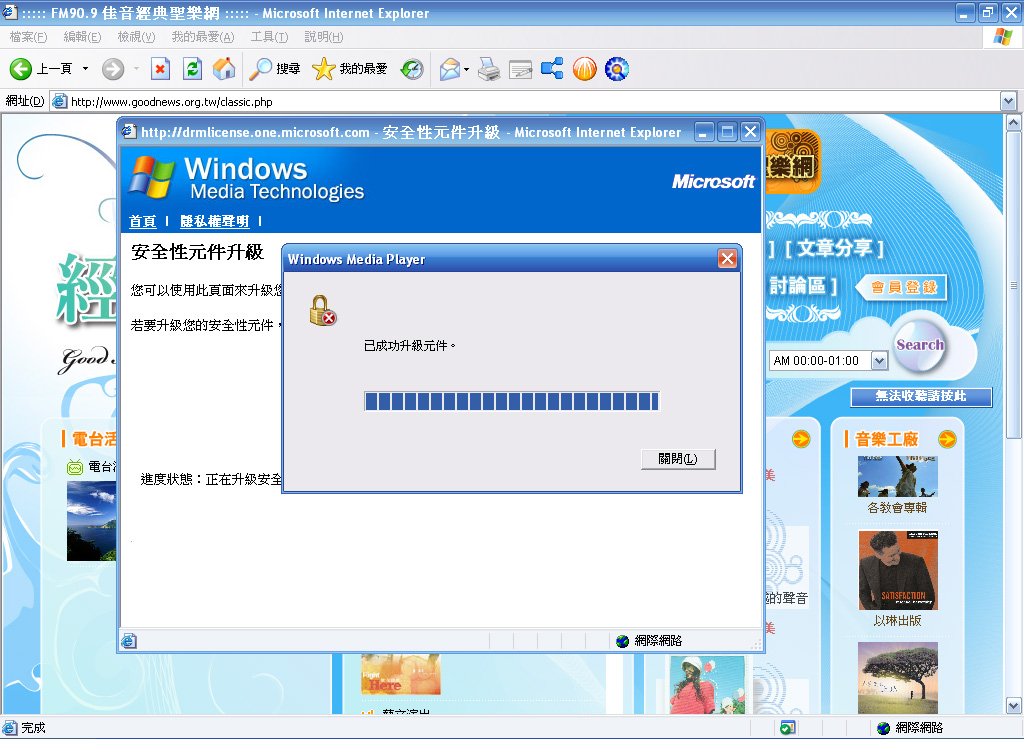1024x739 pixels.
Task: Click the upgrade progress bar
Action: pos(512,401)
